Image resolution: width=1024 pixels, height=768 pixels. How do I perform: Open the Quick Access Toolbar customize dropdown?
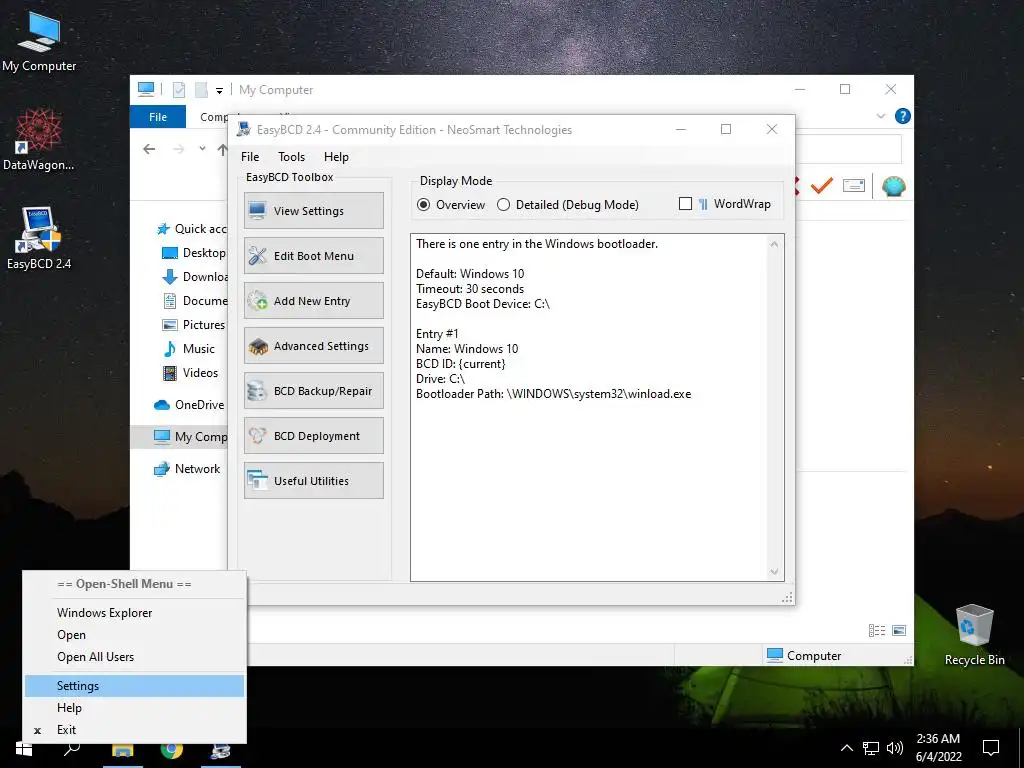219,90
